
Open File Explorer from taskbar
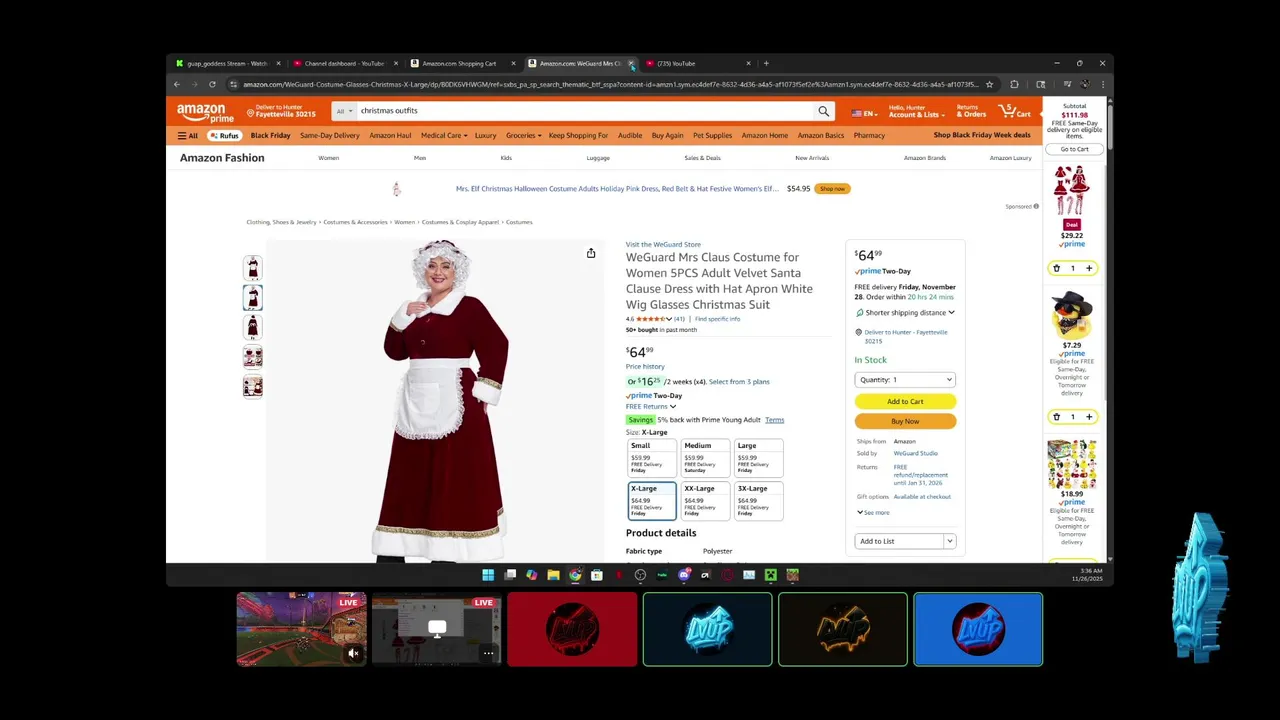[553, 575]
